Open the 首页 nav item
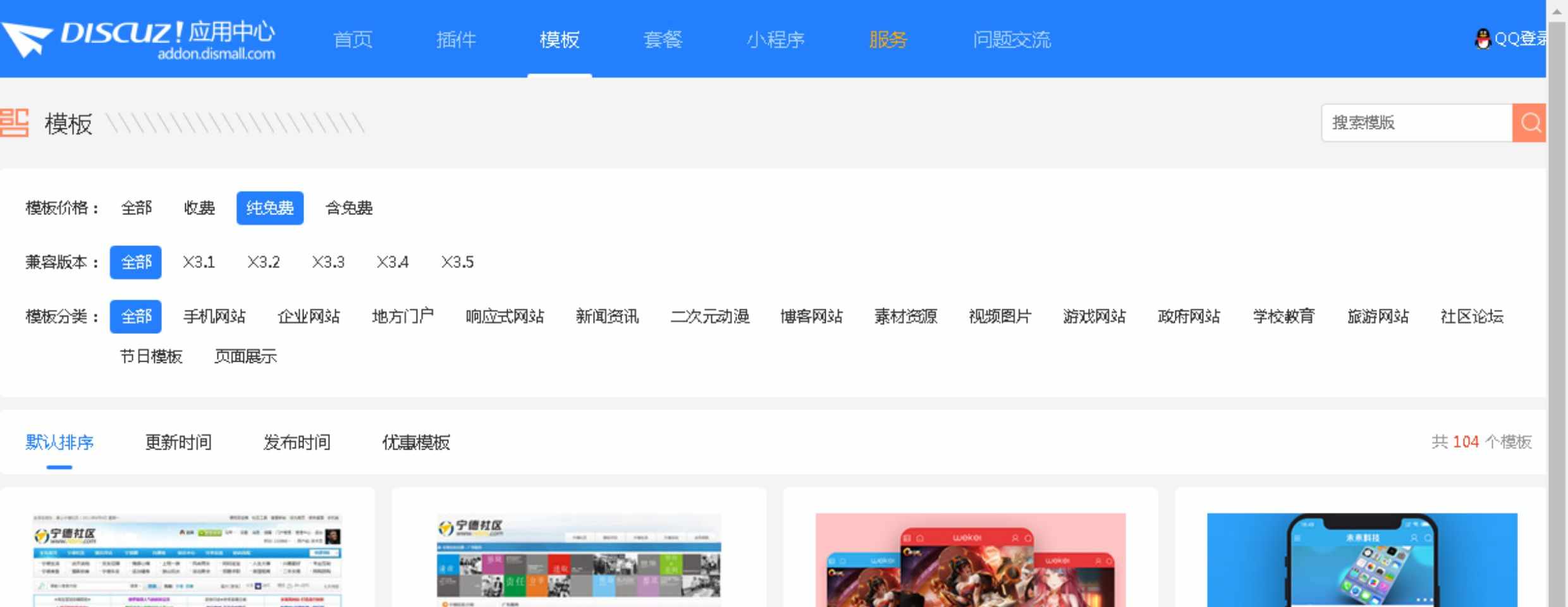 [x=352, y=40]
